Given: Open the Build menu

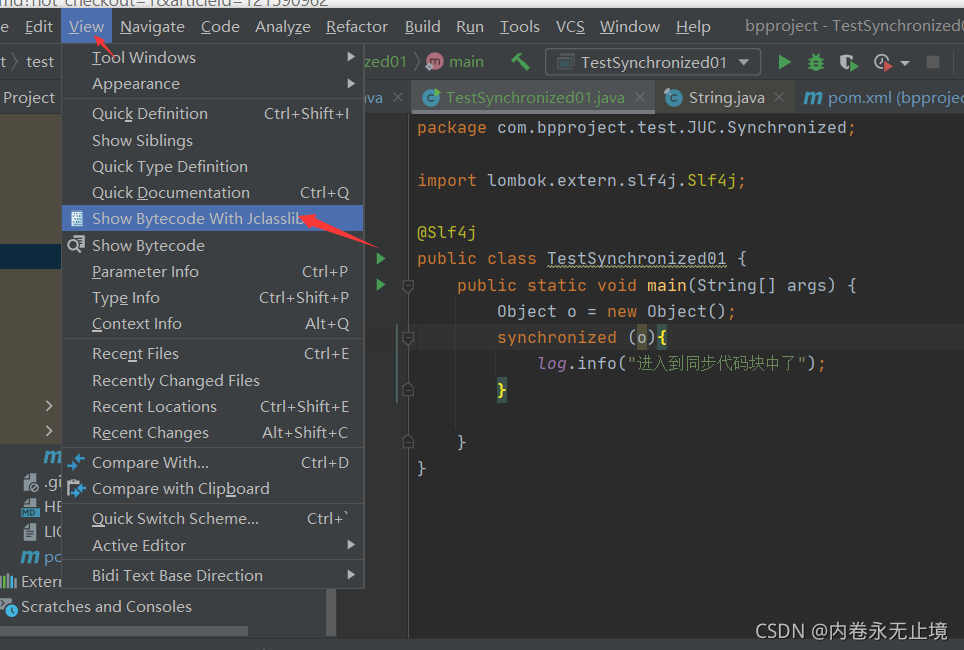Looking at the screenshot, I should [422, 26].
